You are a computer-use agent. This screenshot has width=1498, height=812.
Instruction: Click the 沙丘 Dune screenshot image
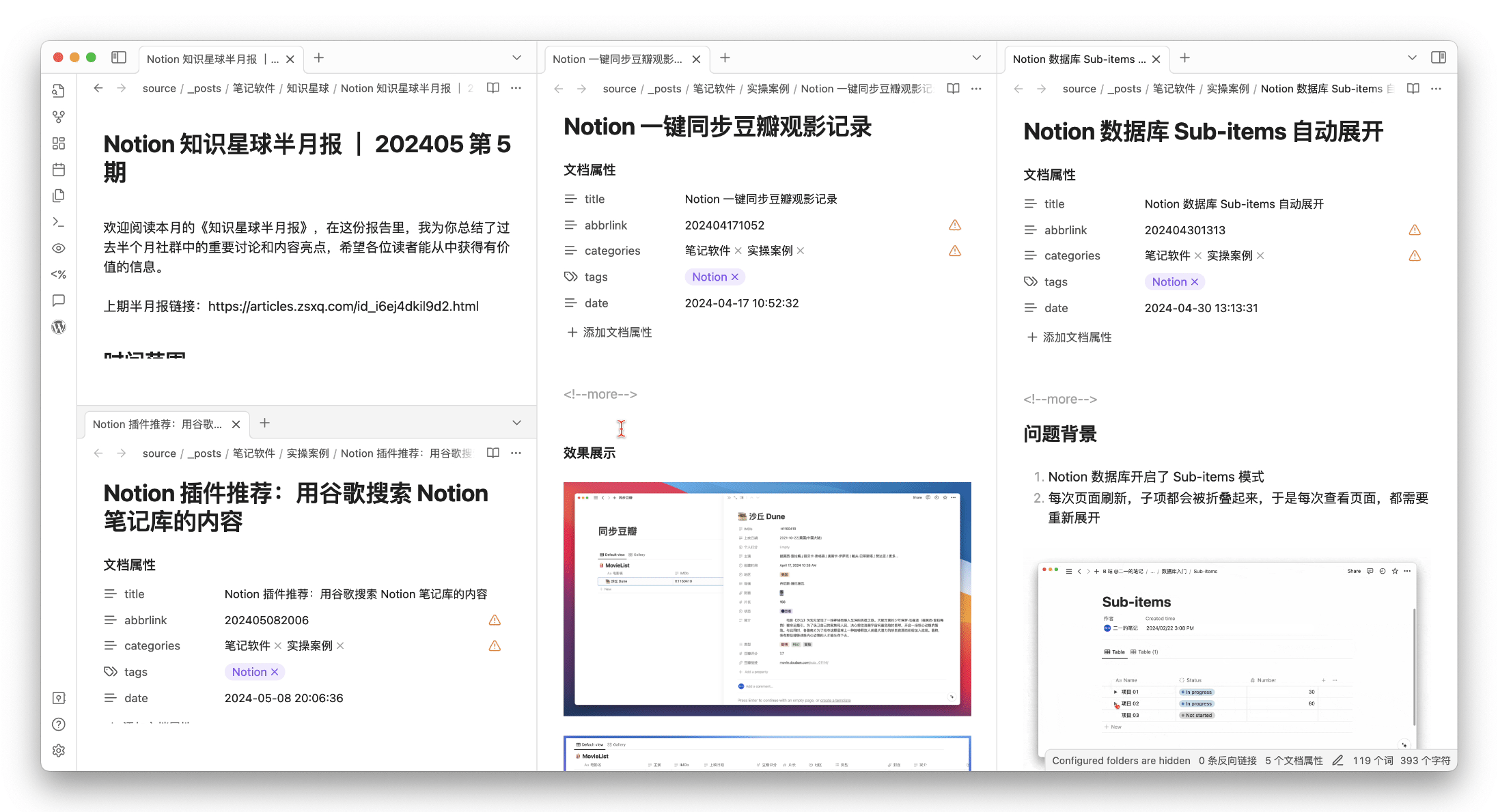pyautogui.click(x=767, y=599)
